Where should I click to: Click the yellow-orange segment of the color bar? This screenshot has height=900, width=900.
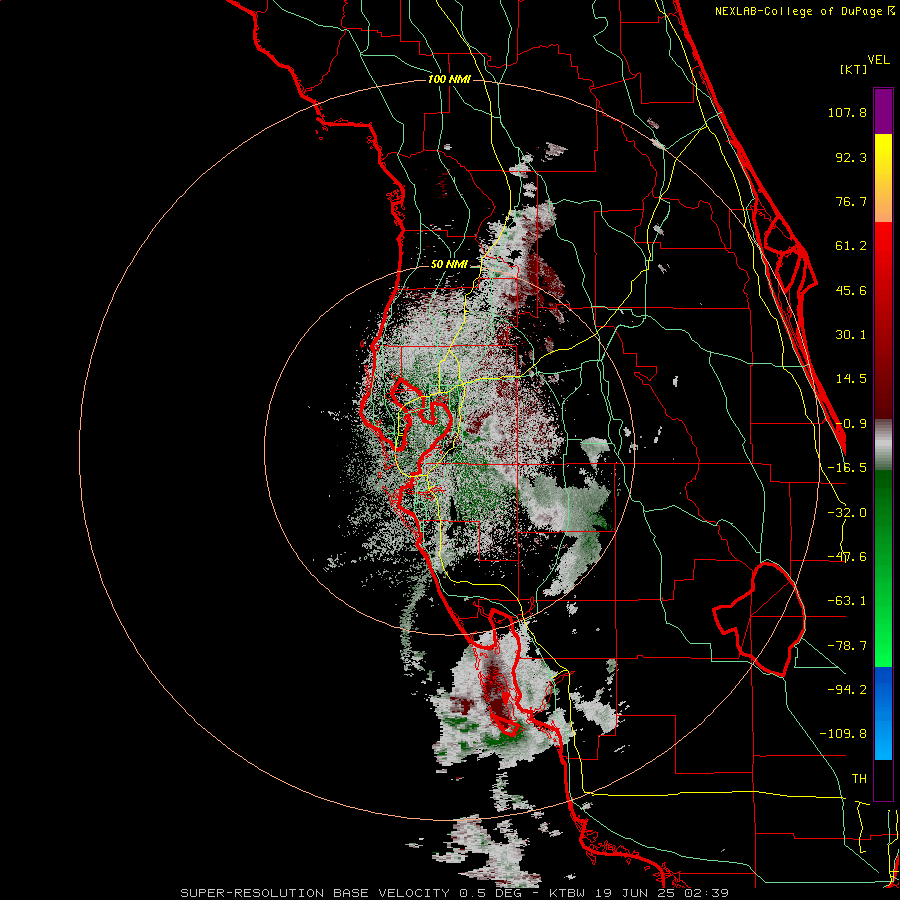tap(883, 178)
